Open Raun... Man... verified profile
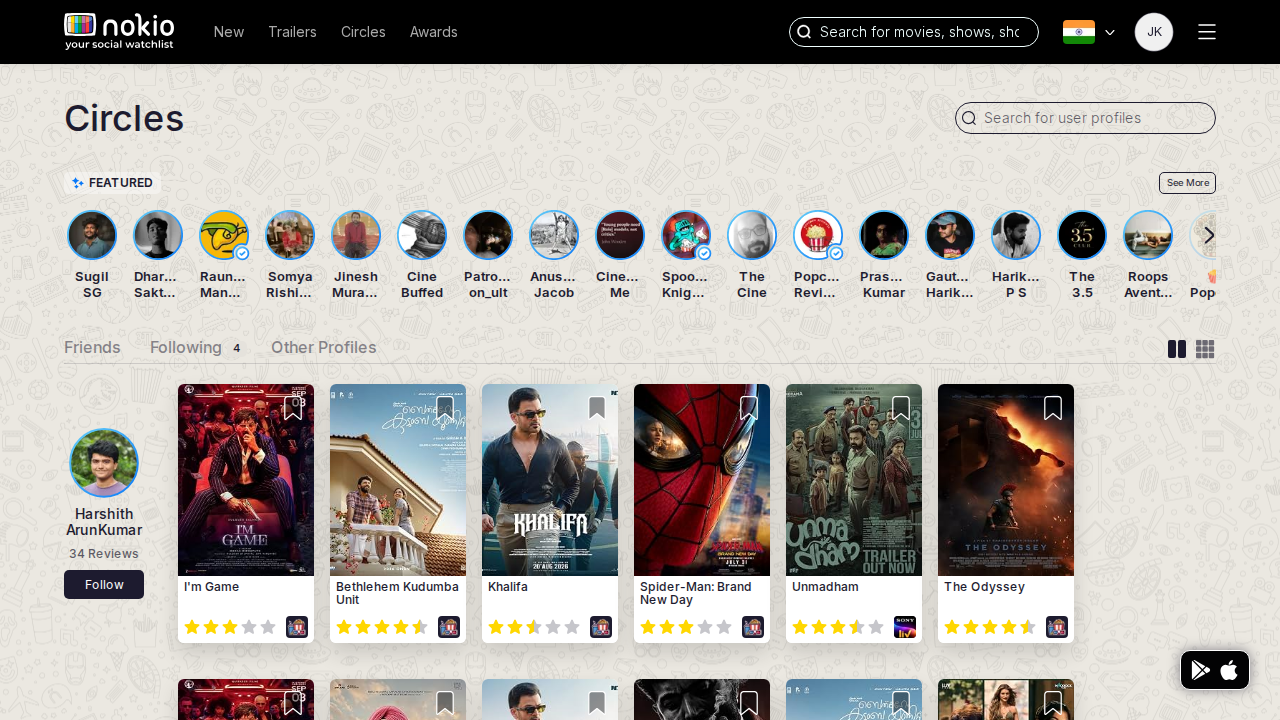1280x720 pixels. (x=224, y=235)
